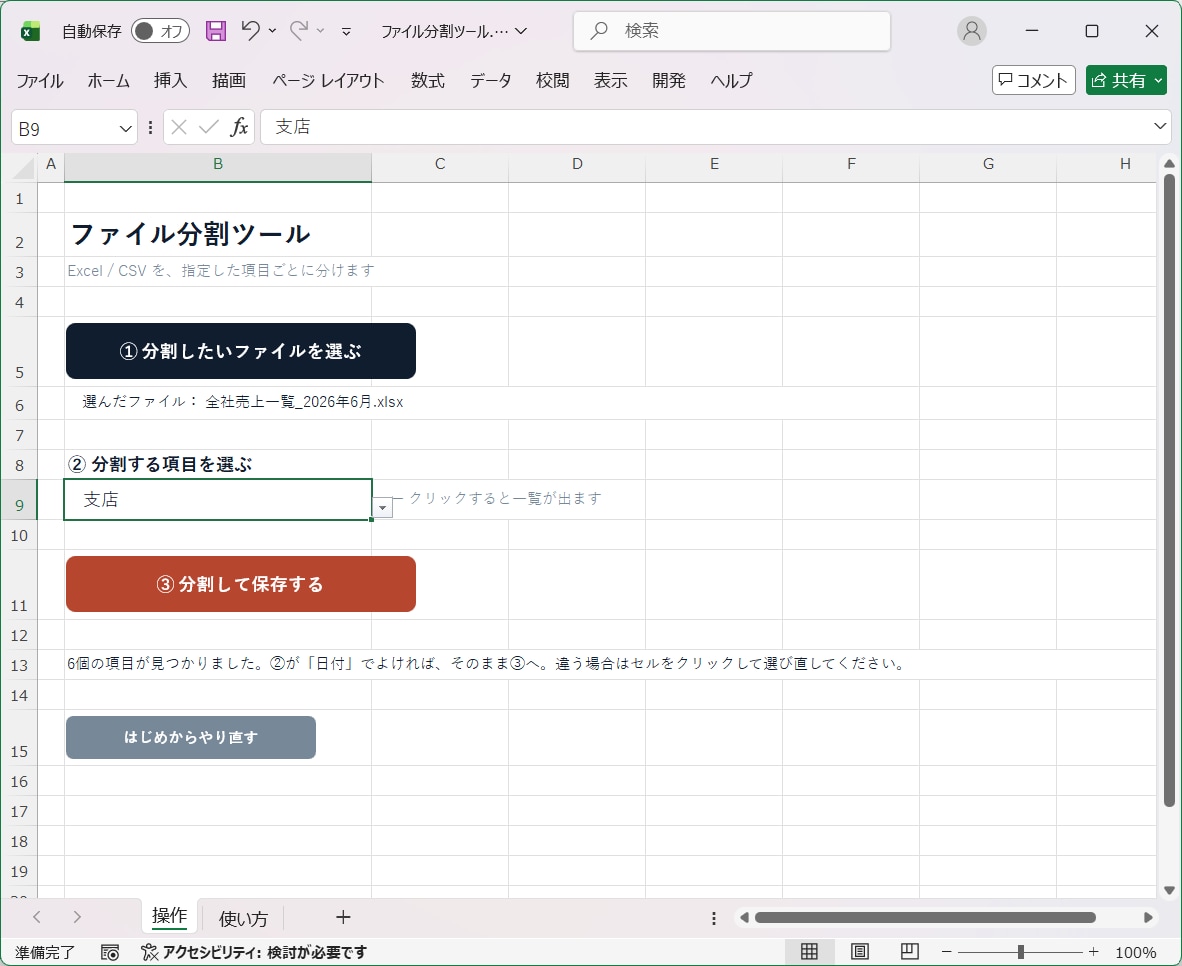The height and width of the screenshot is (966, 1182).
Task: Open the ヘルプ ribbon tab
Action: [731, 81]
